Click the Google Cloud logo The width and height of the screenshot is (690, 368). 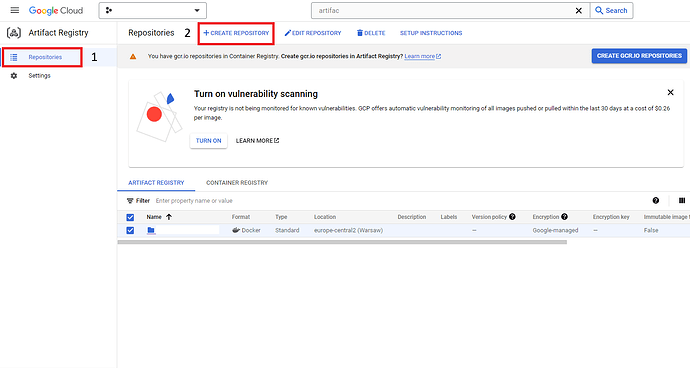tap(56, 11)
